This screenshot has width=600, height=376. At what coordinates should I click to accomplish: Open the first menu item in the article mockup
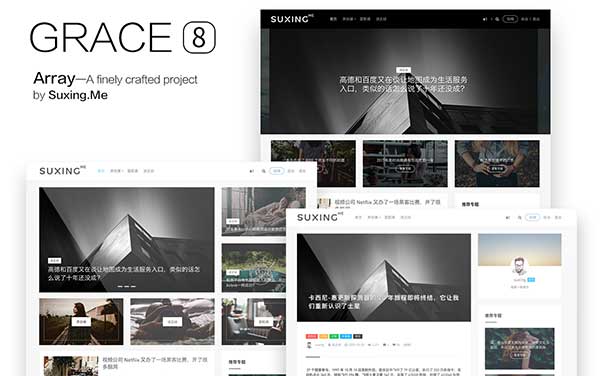coord(358,217)
